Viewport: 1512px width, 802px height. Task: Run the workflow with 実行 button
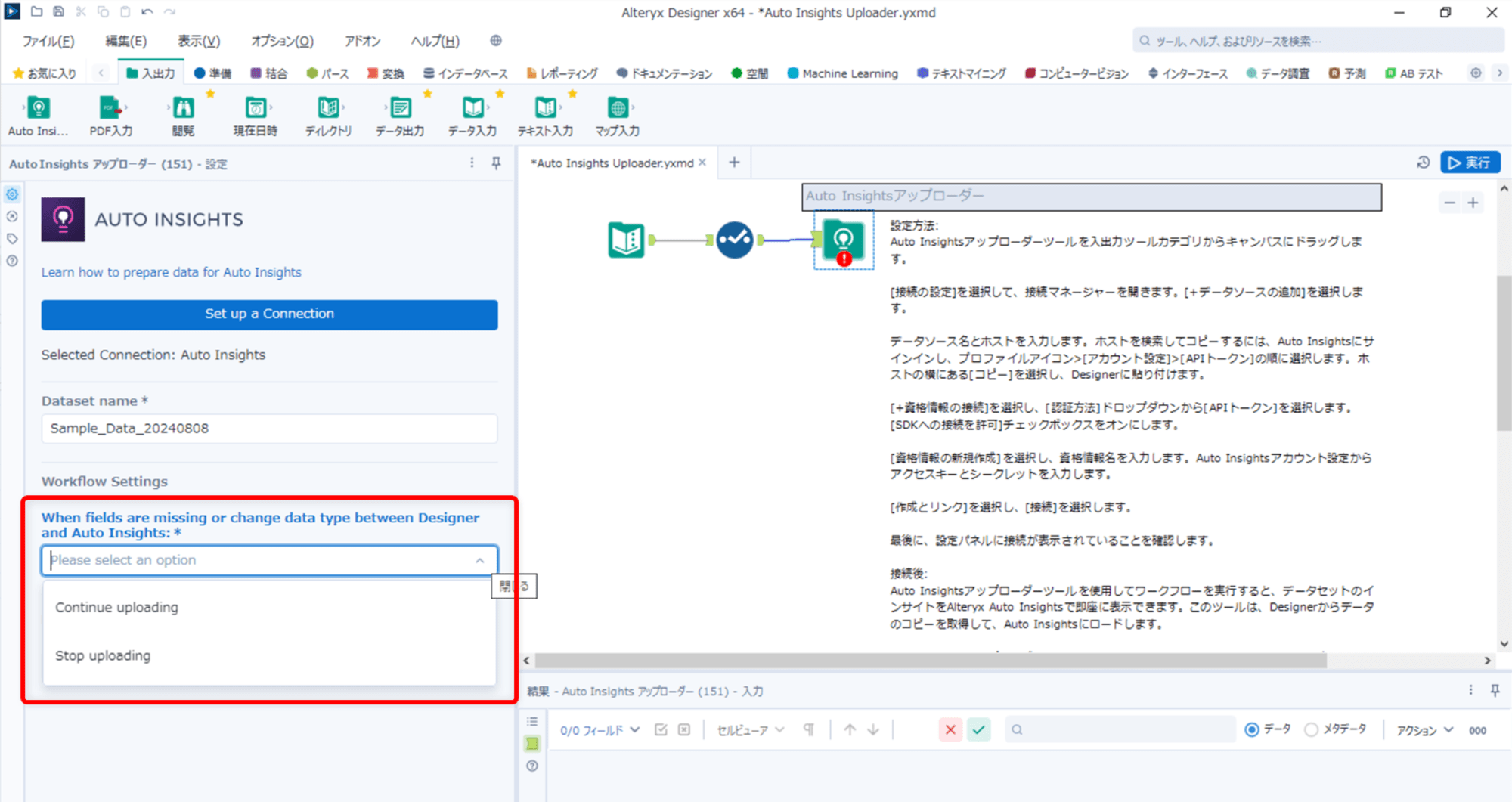point(1470,163)
